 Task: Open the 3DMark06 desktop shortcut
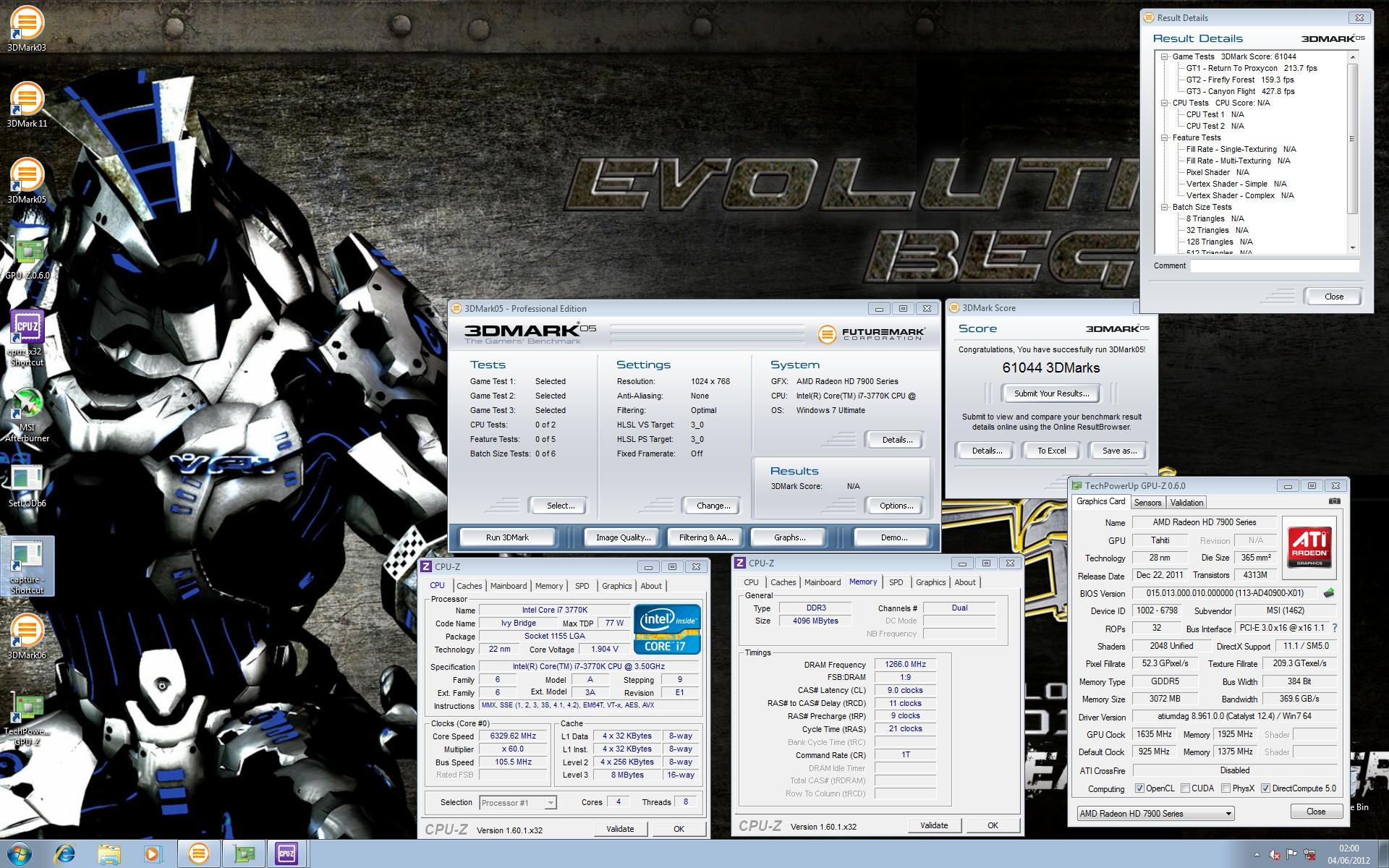(27, 637)
